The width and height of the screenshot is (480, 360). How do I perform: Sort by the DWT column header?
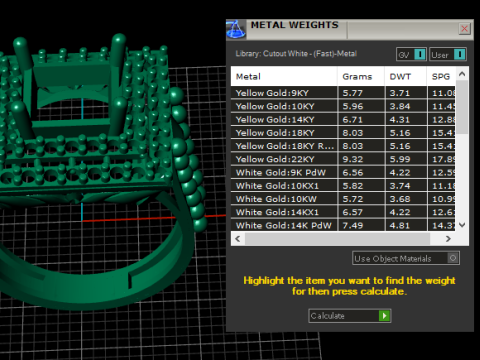tap(406, 77)
